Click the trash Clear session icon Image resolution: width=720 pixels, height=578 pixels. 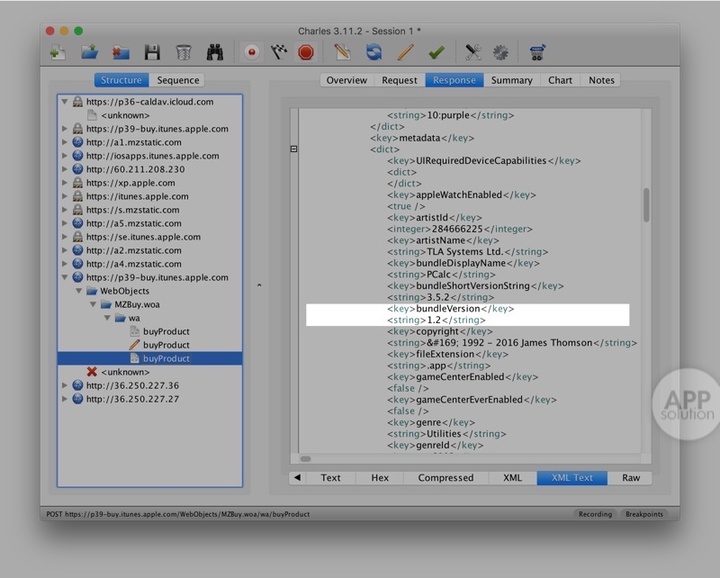click(x=183, y=52)
